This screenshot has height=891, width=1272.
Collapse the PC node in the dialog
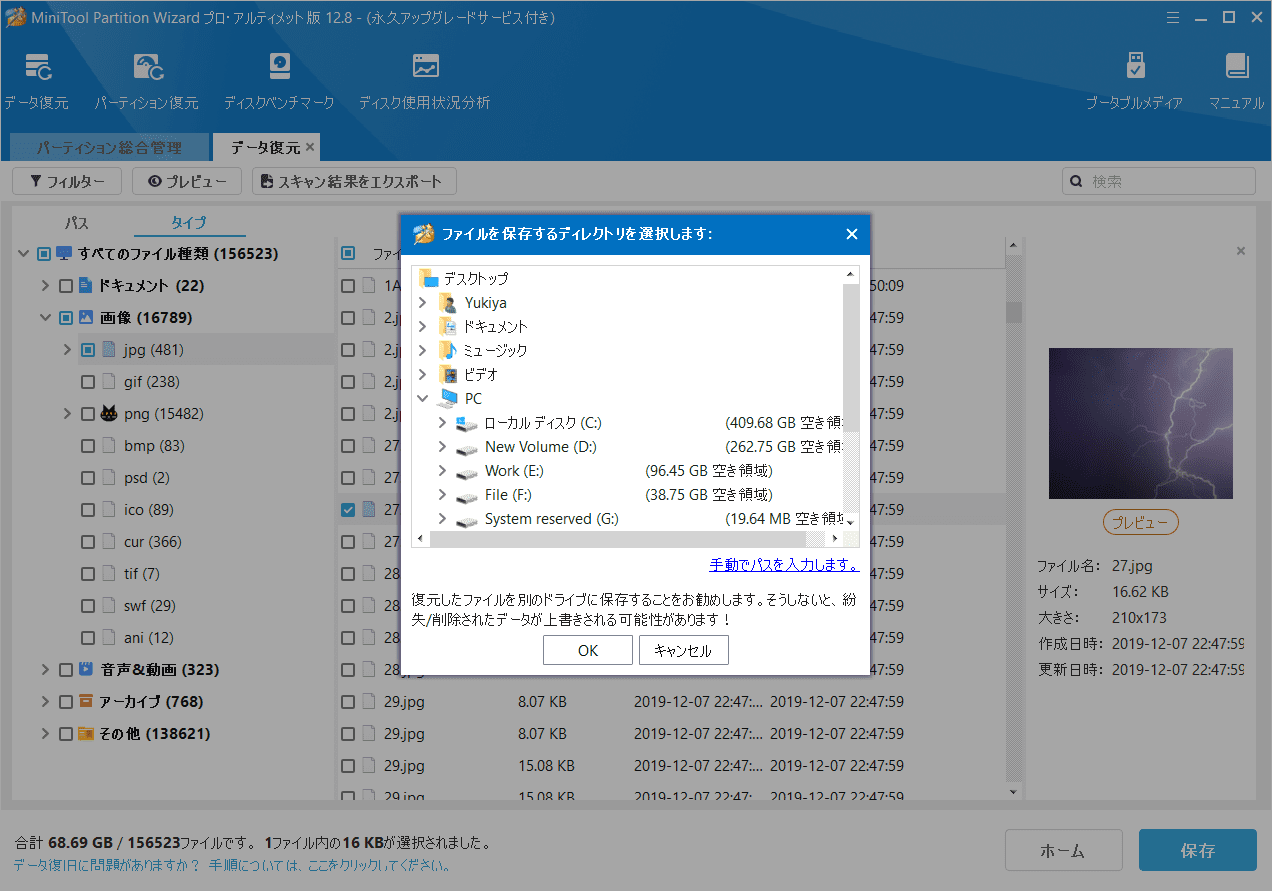[x=422, y=397]
